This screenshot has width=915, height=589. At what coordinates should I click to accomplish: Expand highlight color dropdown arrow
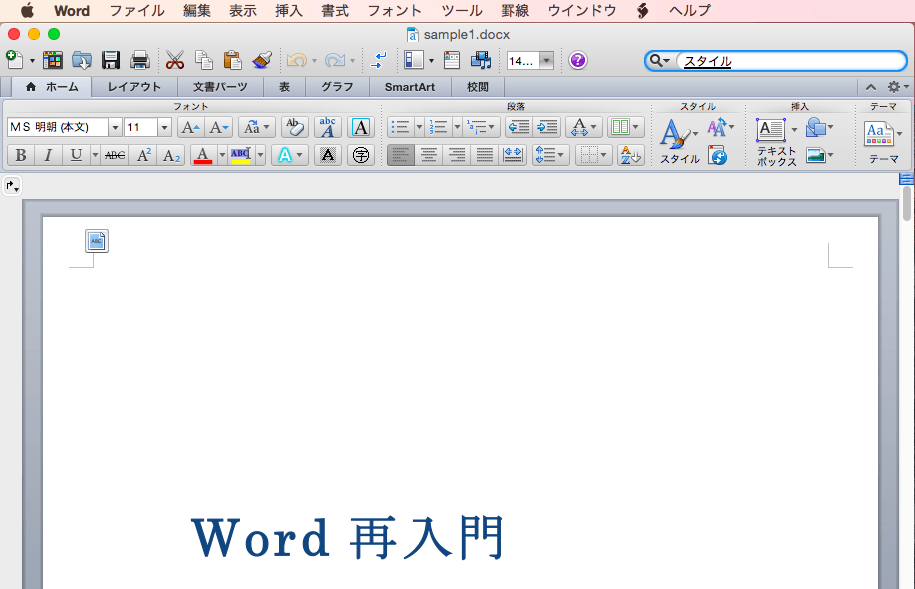(x=260, y=155)
